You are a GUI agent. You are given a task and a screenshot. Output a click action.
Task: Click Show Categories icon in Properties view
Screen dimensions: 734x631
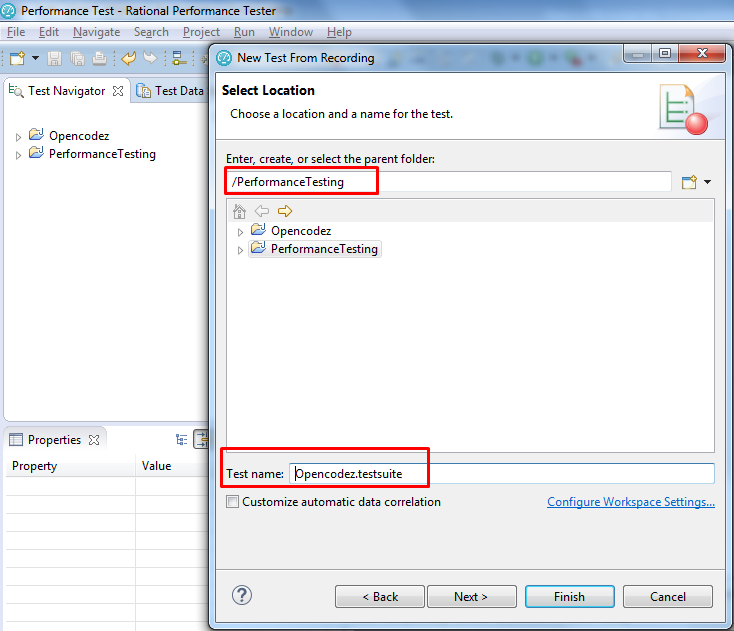pyautogui.click(x=182, y=440)
